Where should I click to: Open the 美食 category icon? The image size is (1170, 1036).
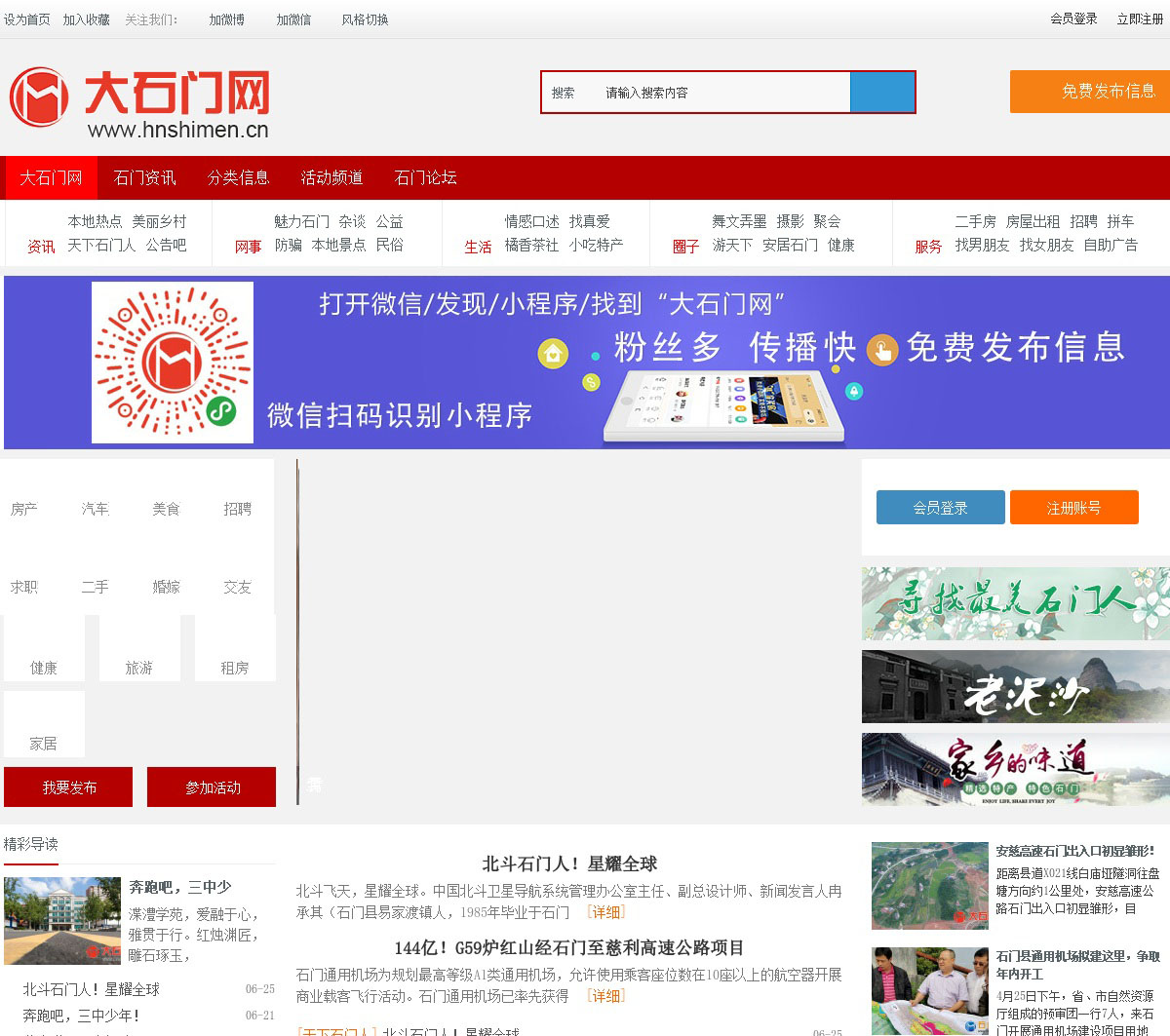(167, 499)
